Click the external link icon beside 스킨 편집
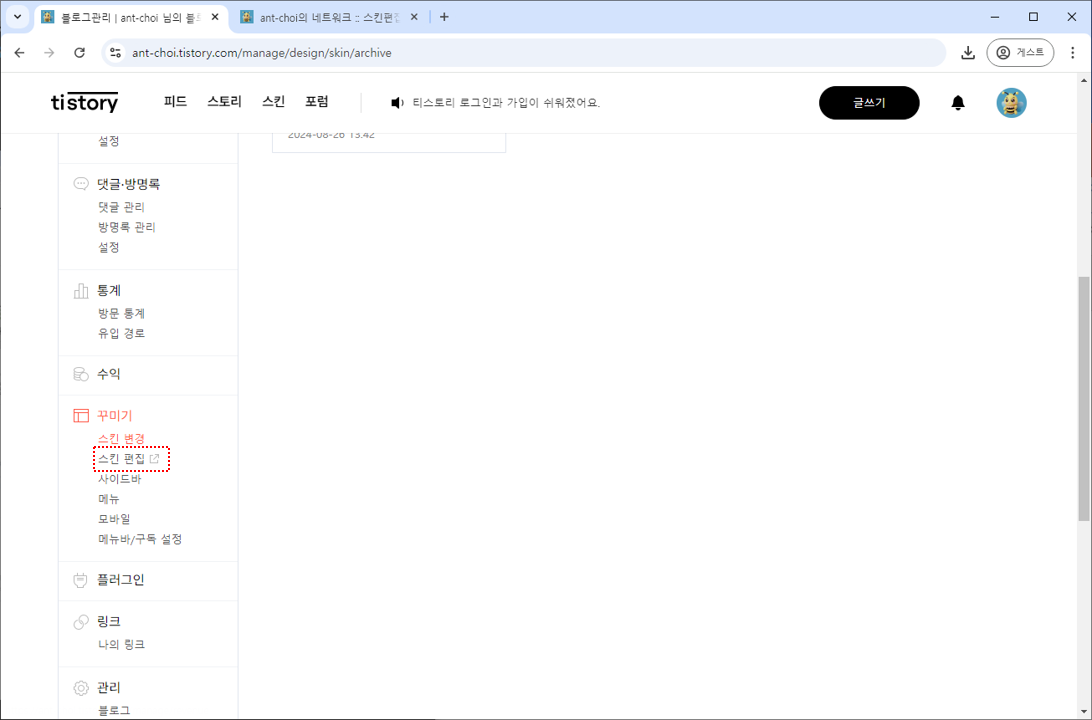The image size is (1092, 720). click(155, 458)
